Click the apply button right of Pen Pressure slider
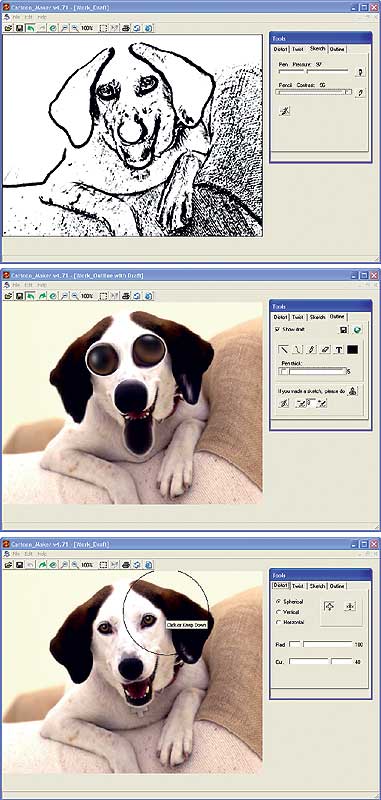This screenshot has width=381, height=800. coord(360,72)
